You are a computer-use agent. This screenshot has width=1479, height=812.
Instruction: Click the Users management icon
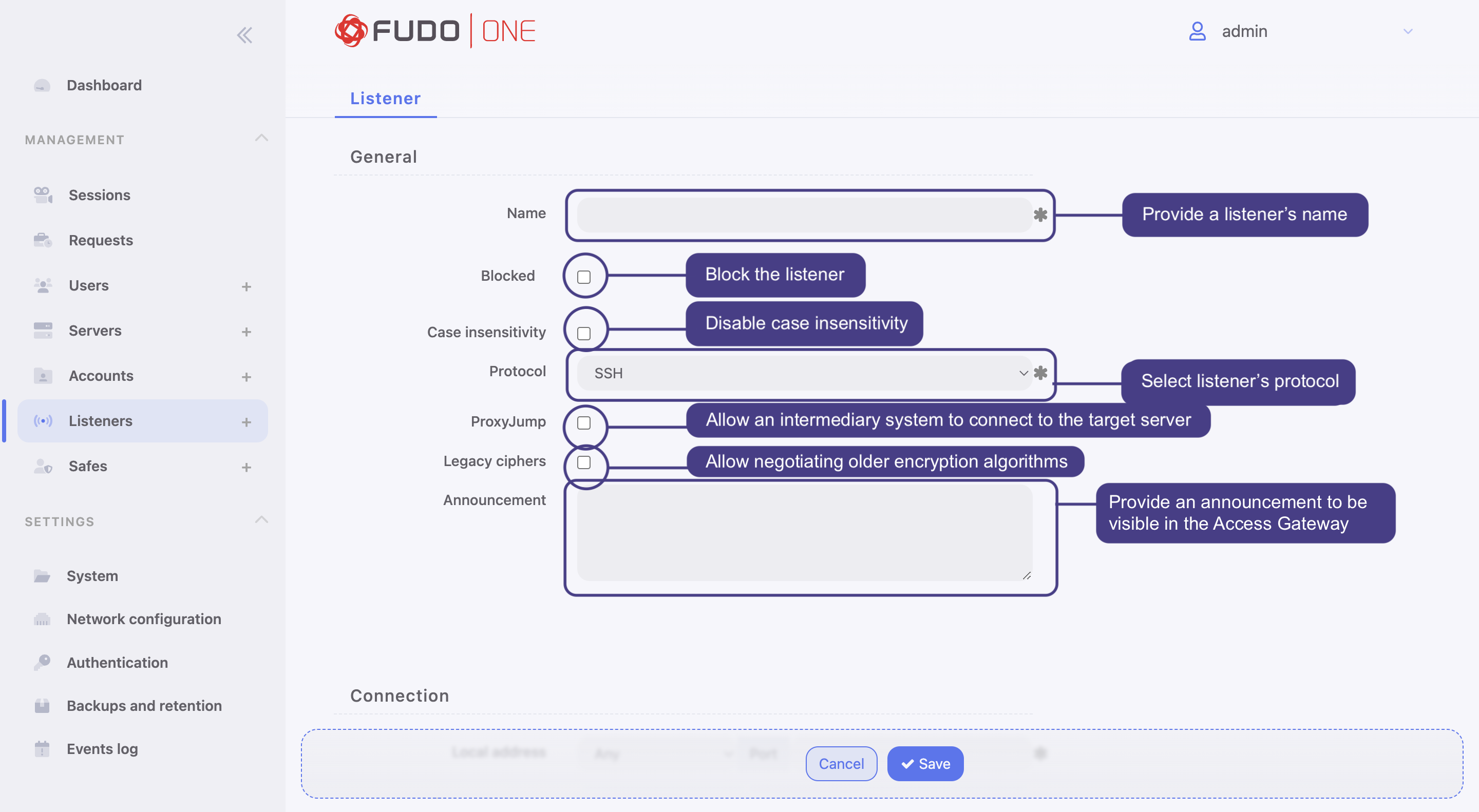point(41,284)
